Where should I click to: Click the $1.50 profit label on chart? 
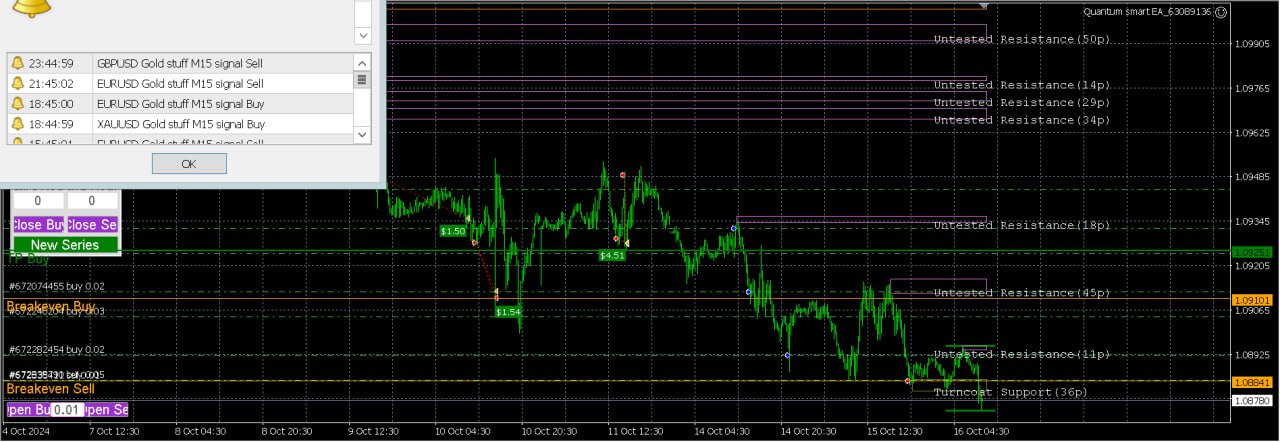453,231
